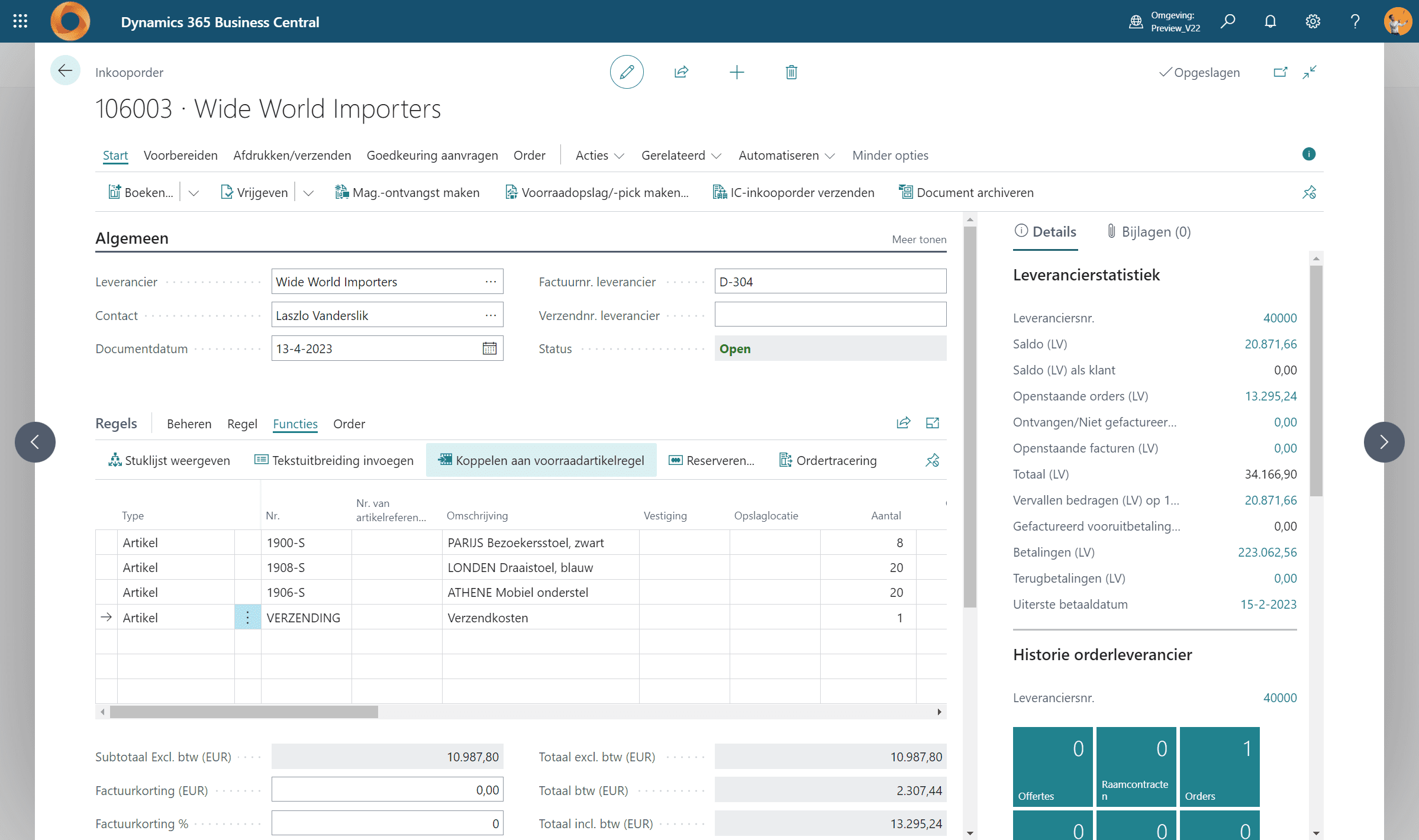Open the page in a new window
This screenshot has width=1419, height=840.
tap(1281, 72)
